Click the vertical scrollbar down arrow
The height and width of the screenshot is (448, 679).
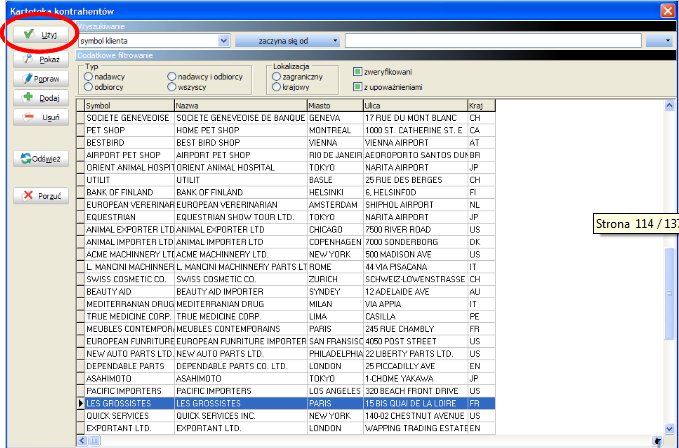pos(669,429)
